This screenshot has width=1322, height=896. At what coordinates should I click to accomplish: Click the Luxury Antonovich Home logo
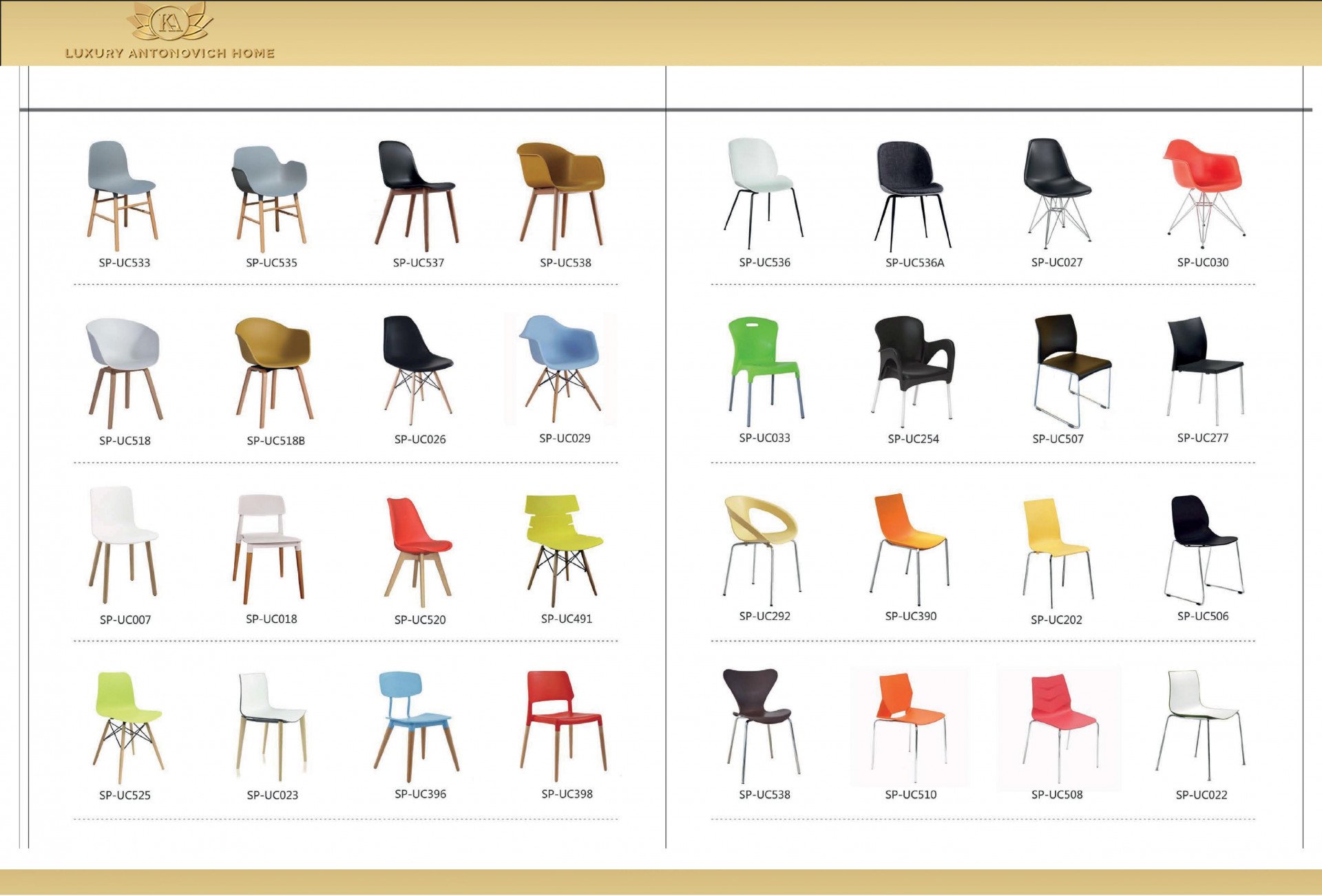click(x=170, y=32)
